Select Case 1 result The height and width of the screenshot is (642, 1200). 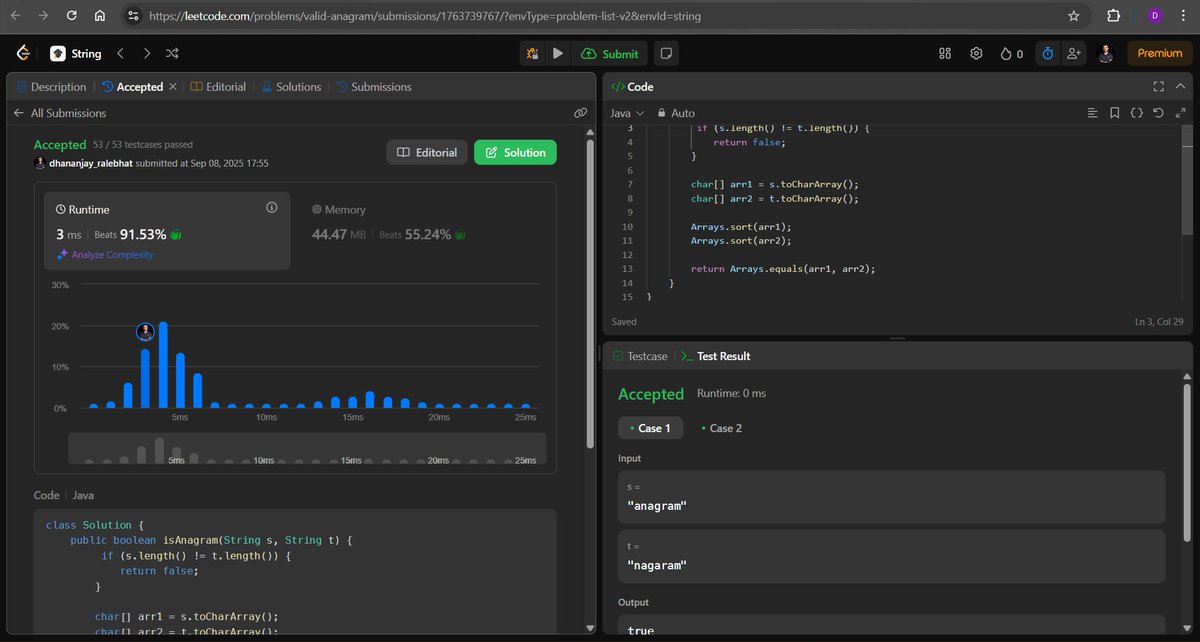pos(650,428)
